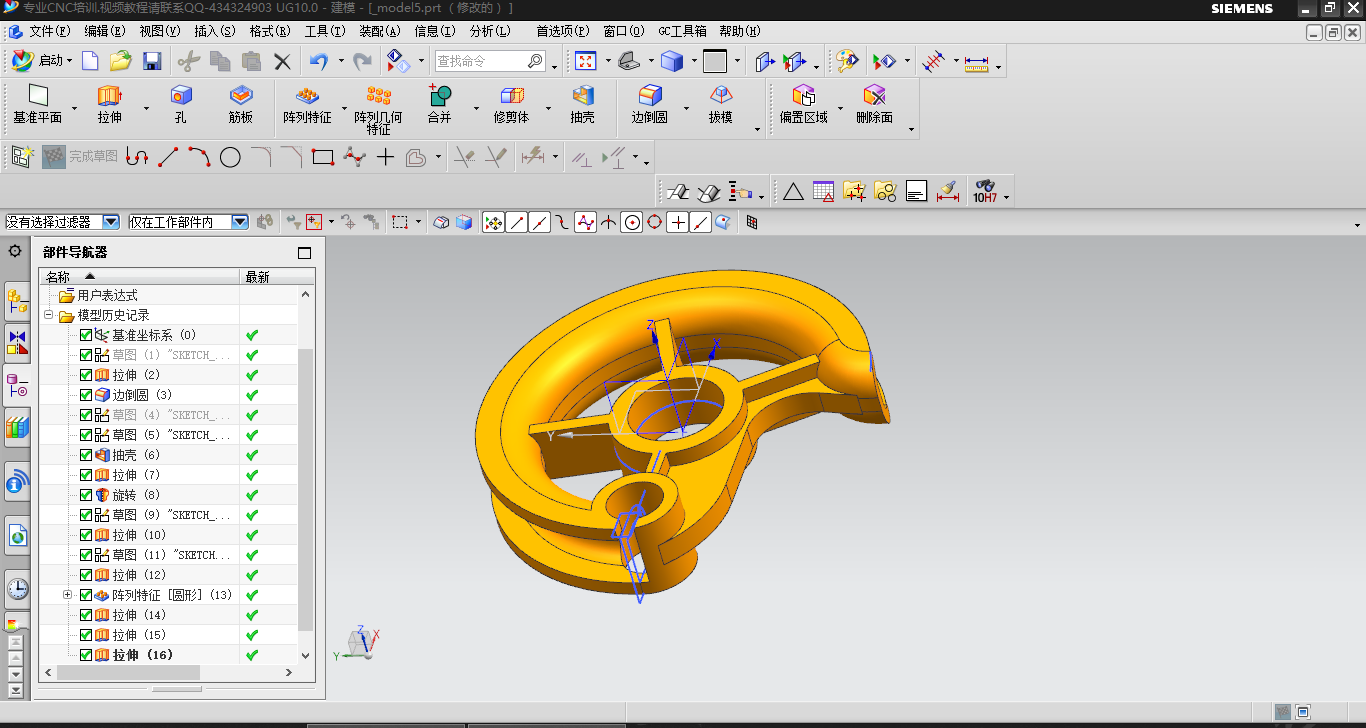1366x728 pixels.
Task: Open the 分析(L) menu
Action: pos(489,31)
